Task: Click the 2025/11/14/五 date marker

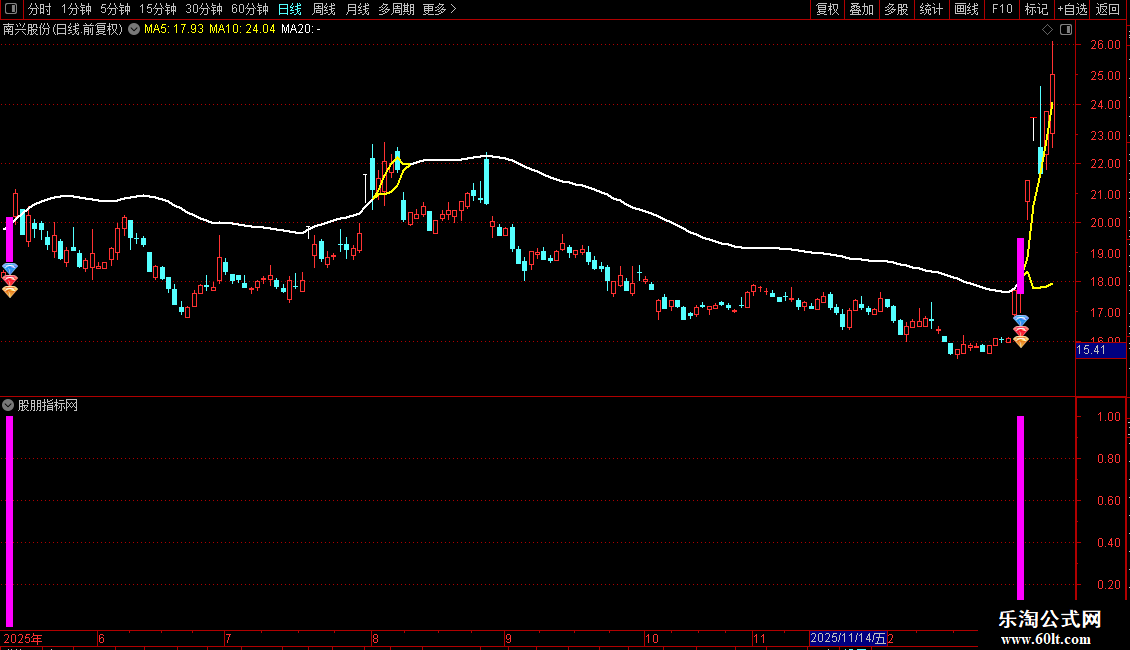Action: tap(848, 638)
